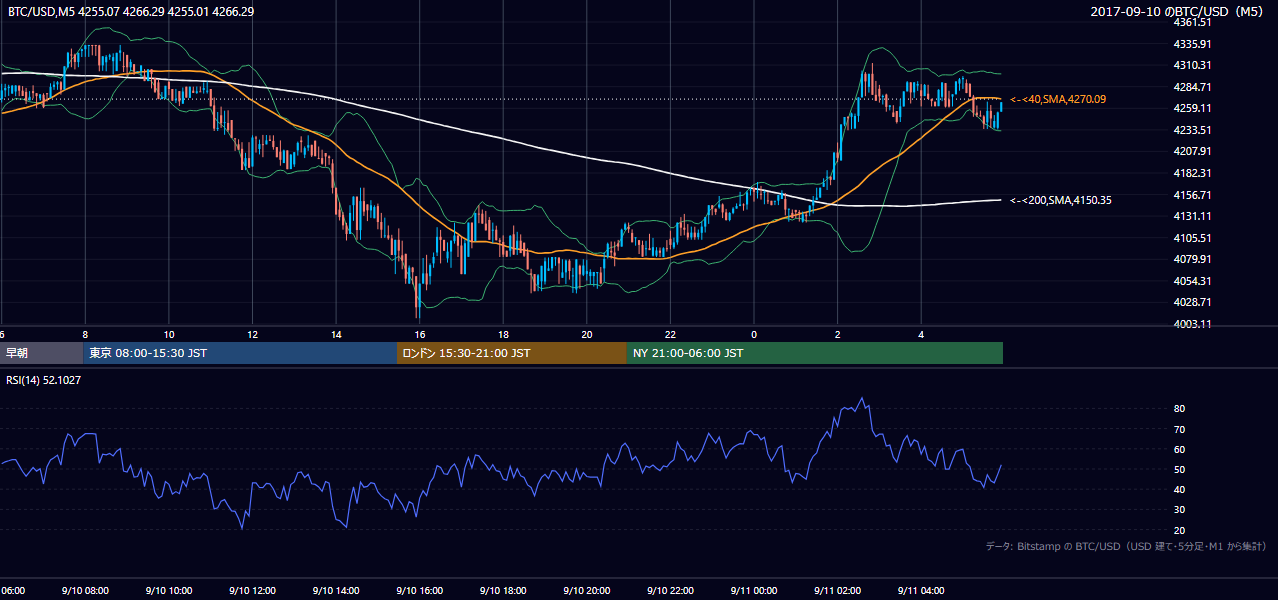Click hour tick 12 under the price chart
Viewport: 1278px width, 600px height.
[252, 335]
